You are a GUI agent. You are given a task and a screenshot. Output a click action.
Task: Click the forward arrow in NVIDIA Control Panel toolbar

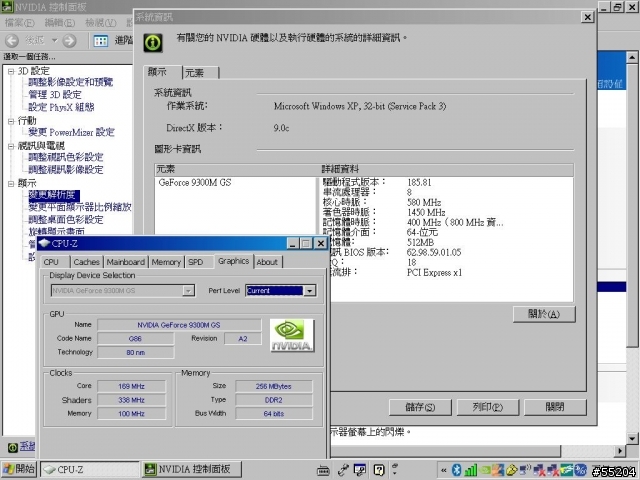[x=69, y=40]
